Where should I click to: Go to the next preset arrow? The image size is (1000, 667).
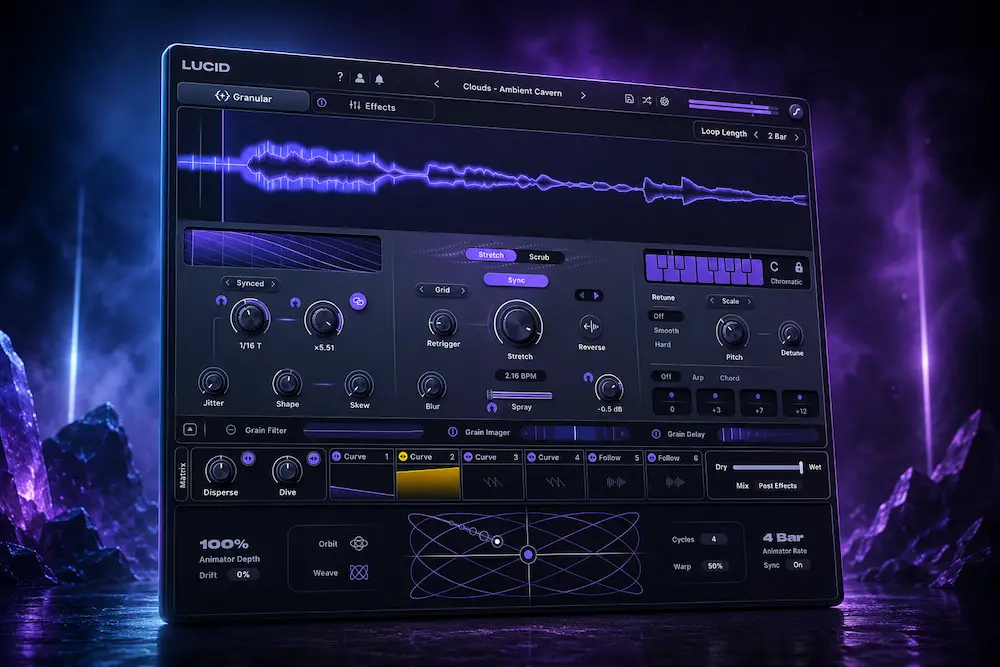pyautogui.click(x=583, y=95)
